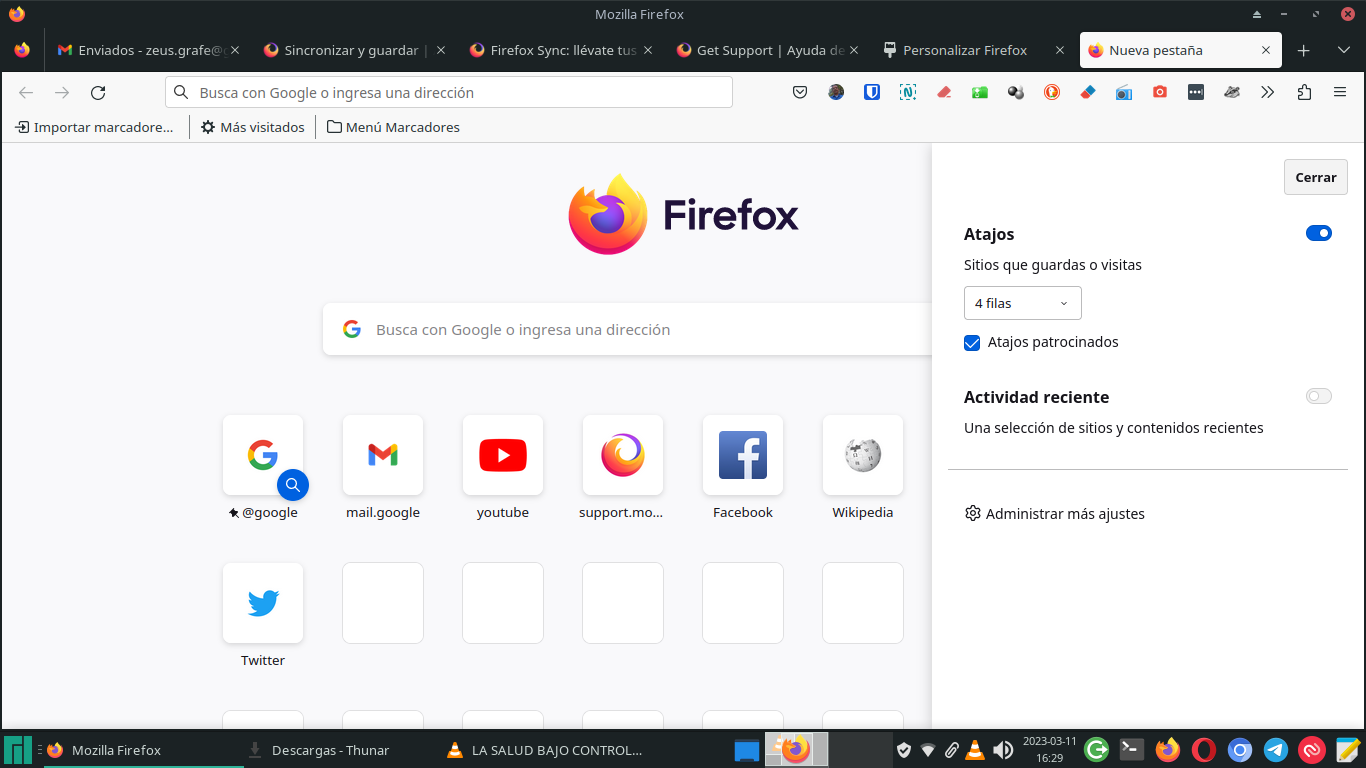Click the red camera screenshot extension icon
The image size is (1366, 768).
coord(1160,92)
